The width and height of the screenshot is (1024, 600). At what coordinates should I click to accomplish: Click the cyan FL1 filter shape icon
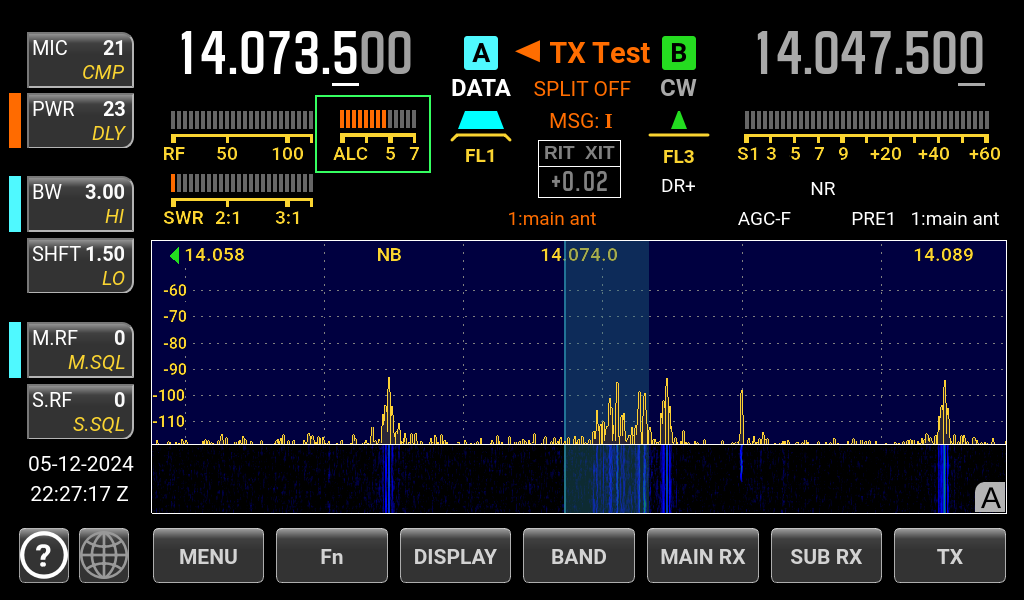[480, 123]
